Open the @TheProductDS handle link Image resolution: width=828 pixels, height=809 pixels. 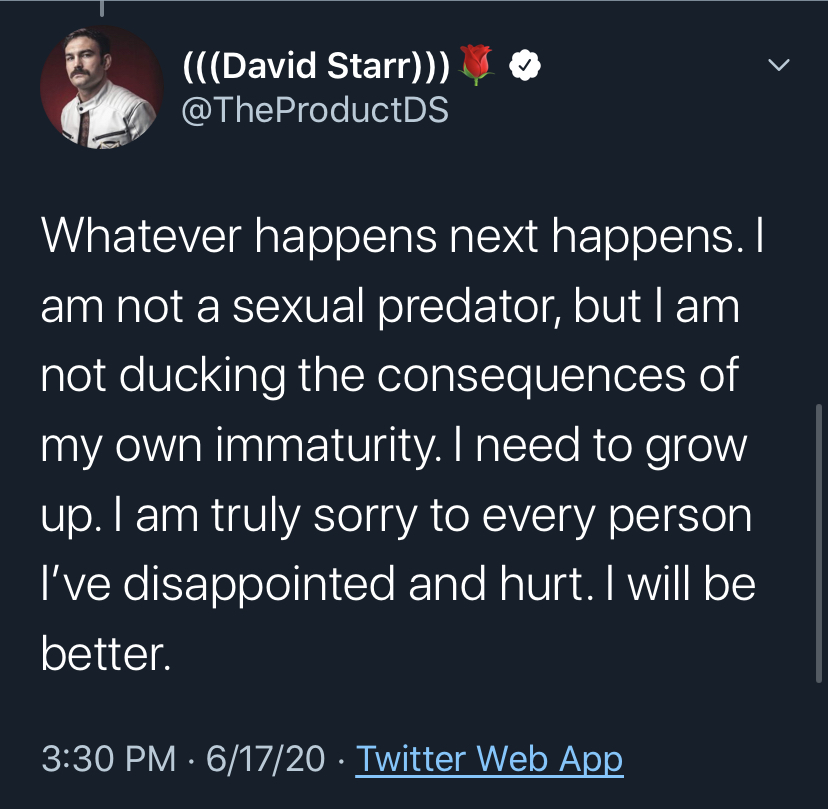(x=316, y=108)
